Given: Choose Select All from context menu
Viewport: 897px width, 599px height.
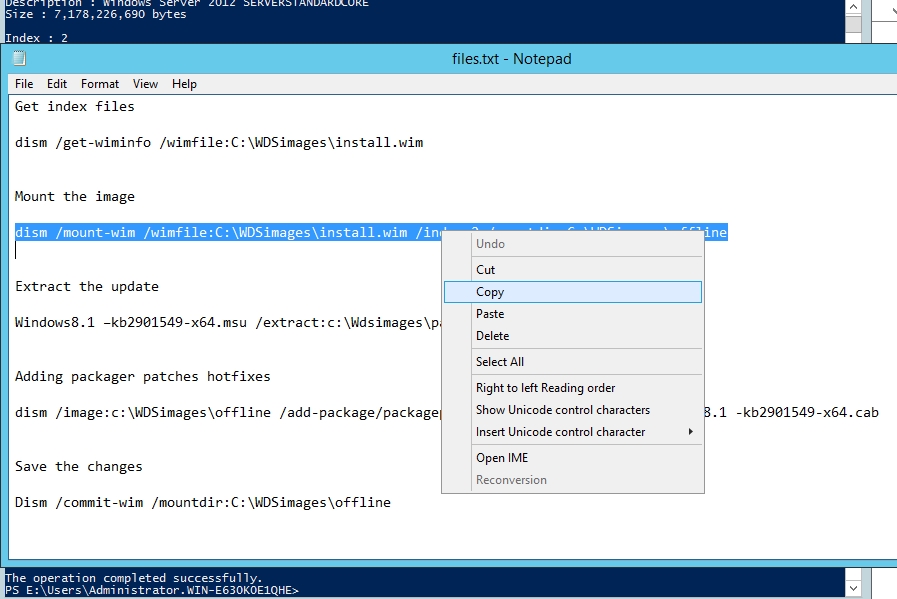Looking at the screenshot, I should coord(500,362).
